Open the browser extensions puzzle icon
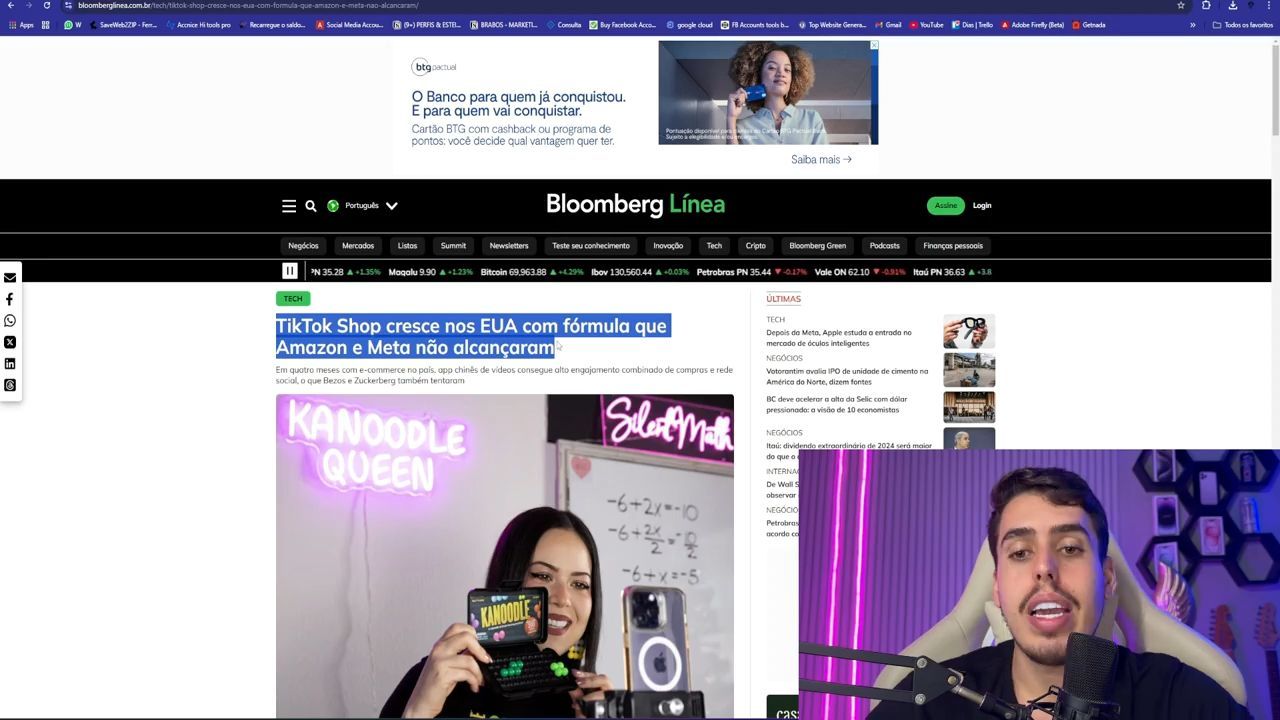Viewport: 1280px width, 720px height. tap(1206, 5)
